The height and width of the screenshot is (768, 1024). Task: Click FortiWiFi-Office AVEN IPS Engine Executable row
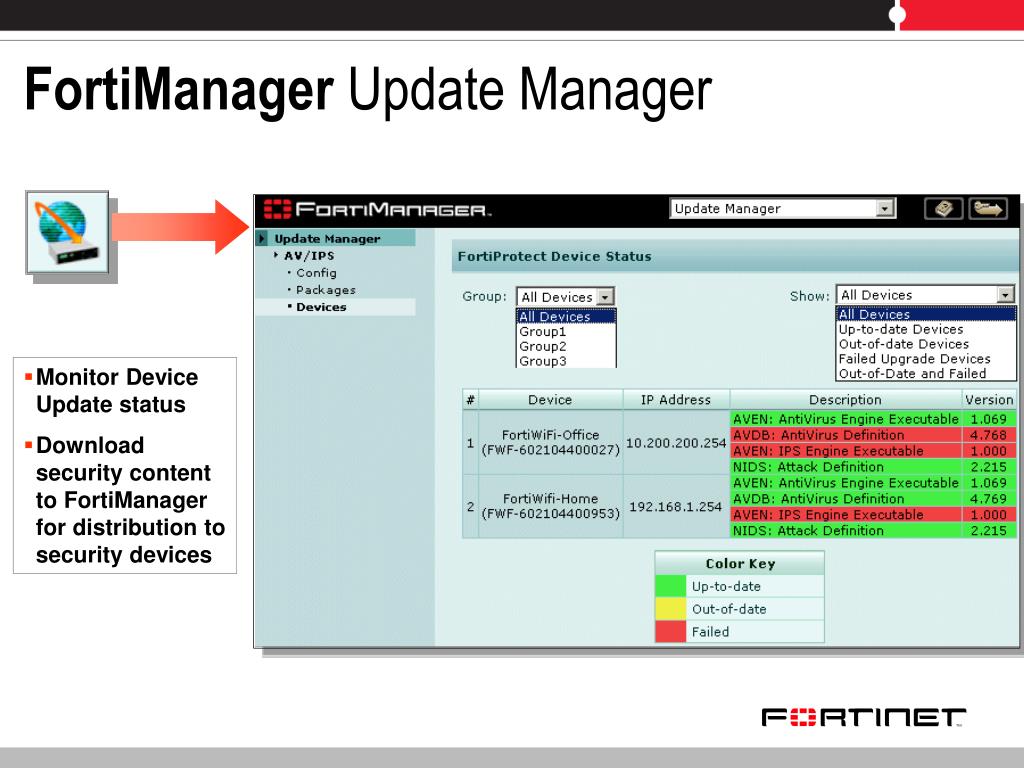(845, 451)
